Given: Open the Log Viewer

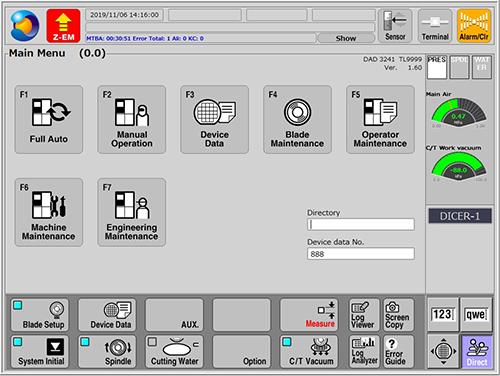Looking at the screenshot, I should tap(364, 315).
